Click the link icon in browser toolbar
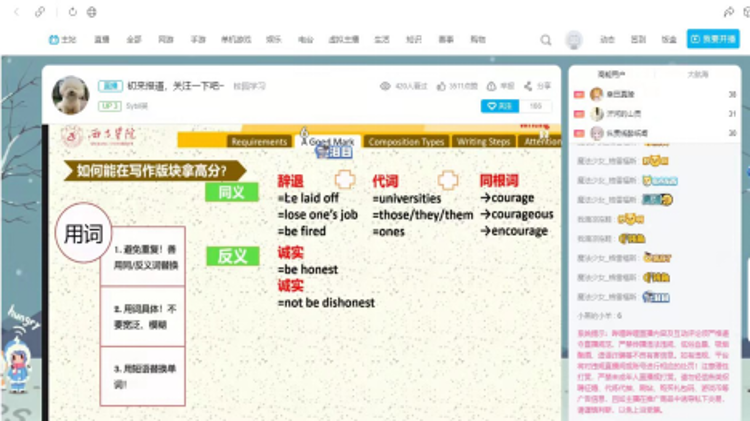 pyautogui.click(x=40, y=12)
